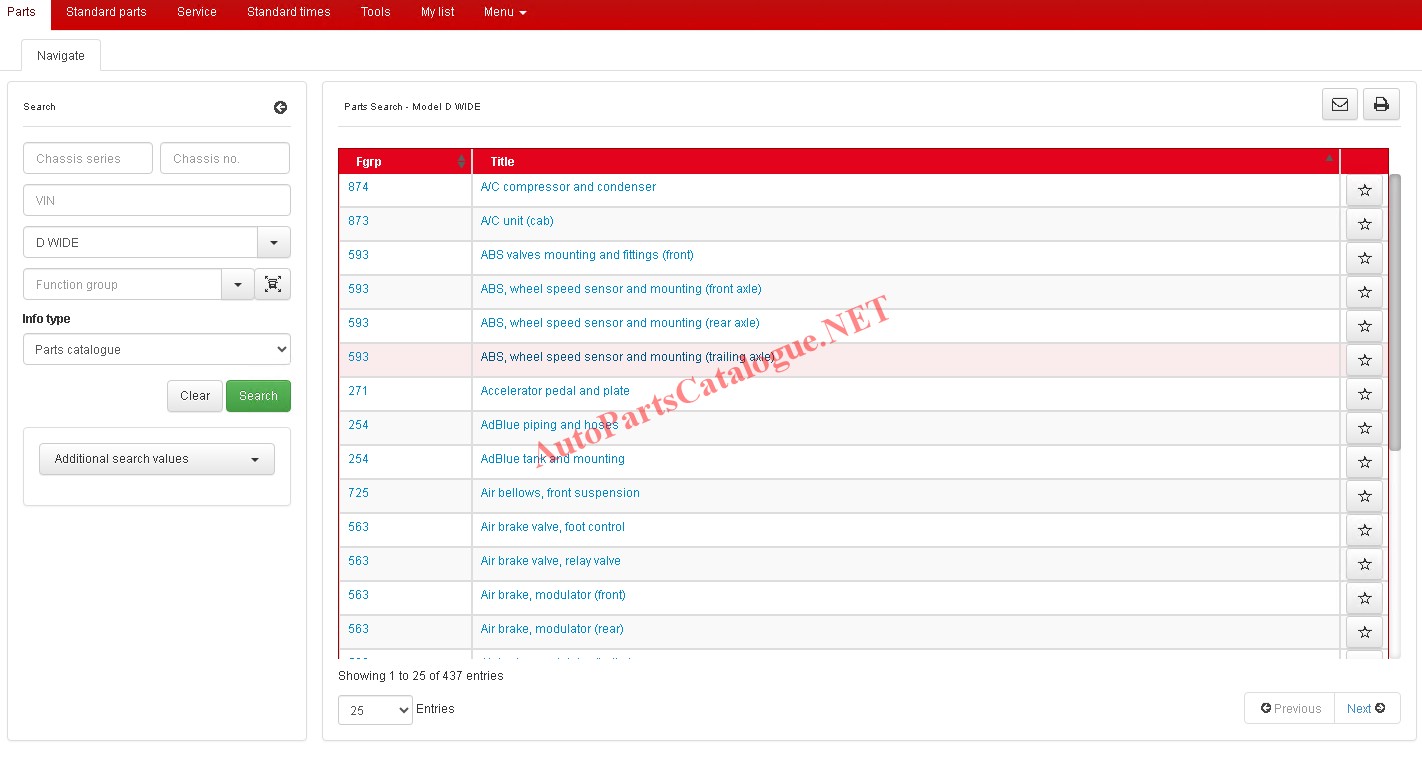Change the entries per page selector
Image resolution: width=1422 pixels, height=764 pixels.
pyautogui.click(x=375, y=710)
